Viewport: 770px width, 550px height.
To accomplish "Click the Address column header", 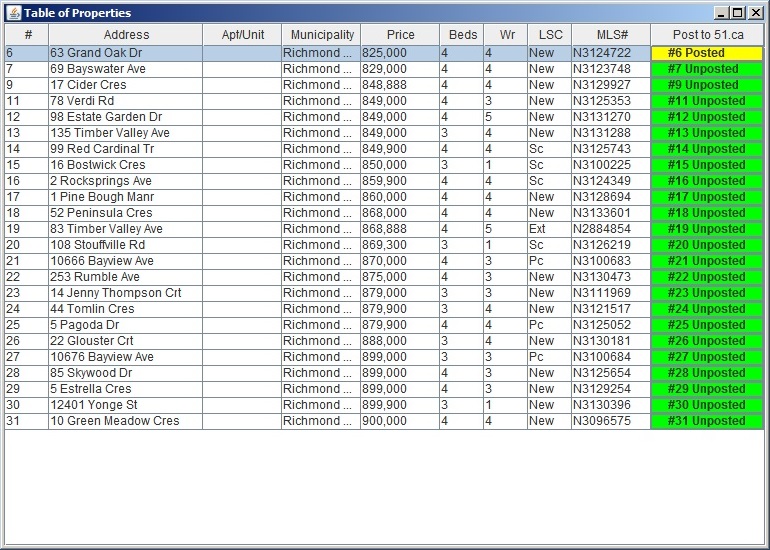I will 126,35.
